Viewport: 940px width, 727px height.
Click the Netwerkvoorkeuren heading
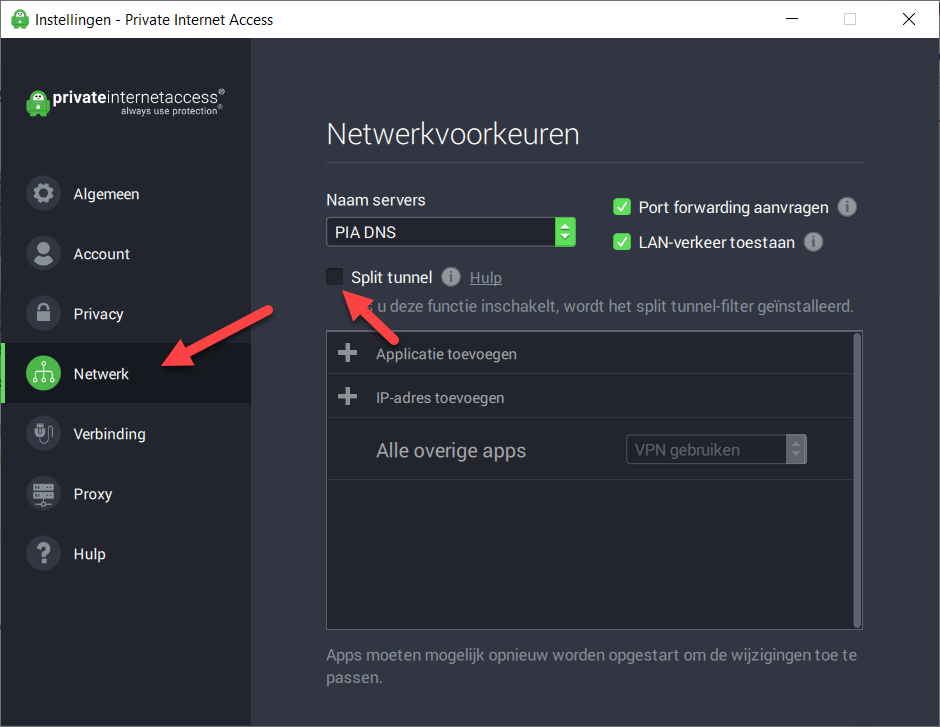[453, 134]
